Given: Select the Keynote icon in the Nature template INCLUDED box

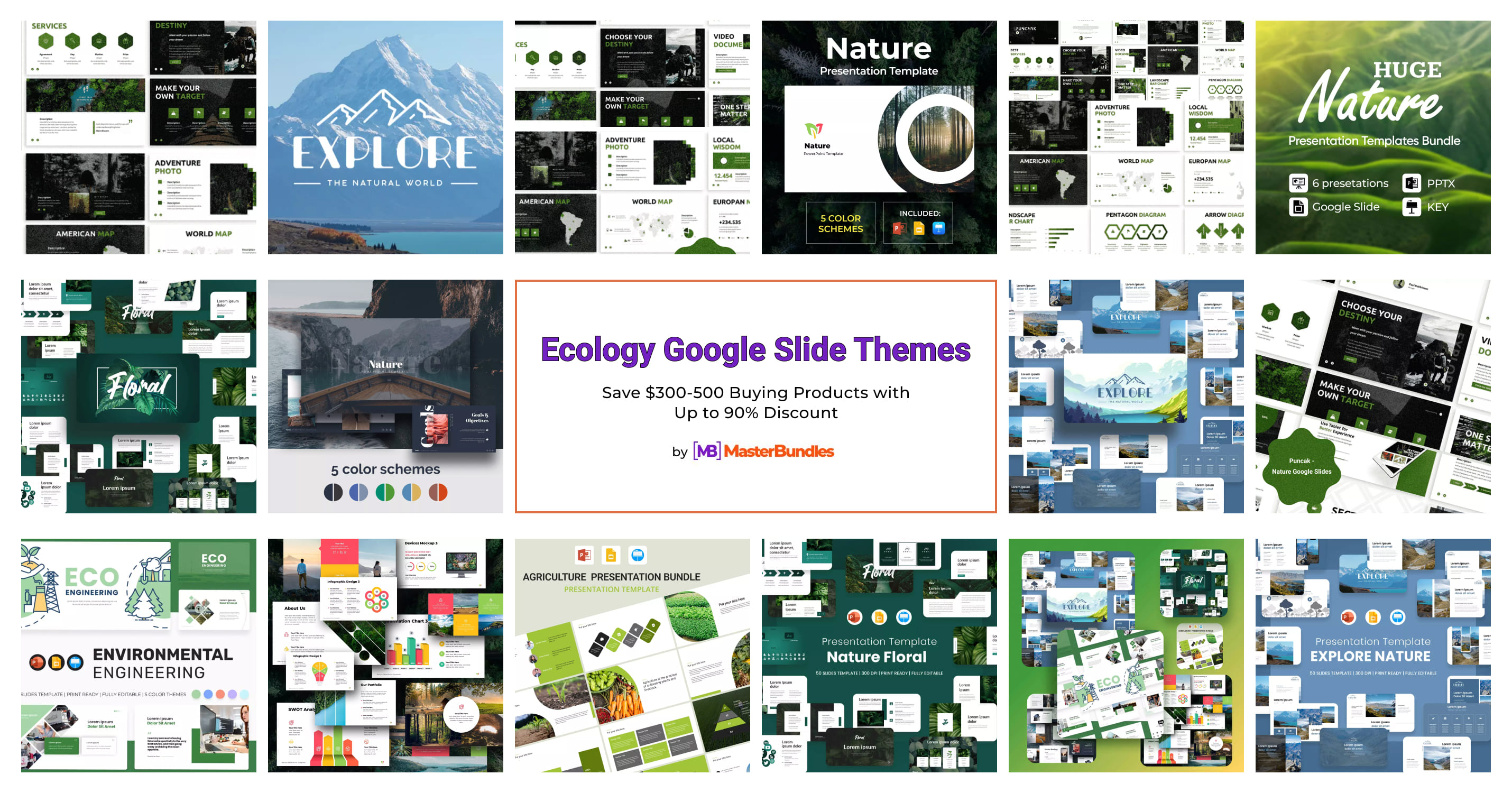Looking at the screenshot, I should [x=938, y=229].
